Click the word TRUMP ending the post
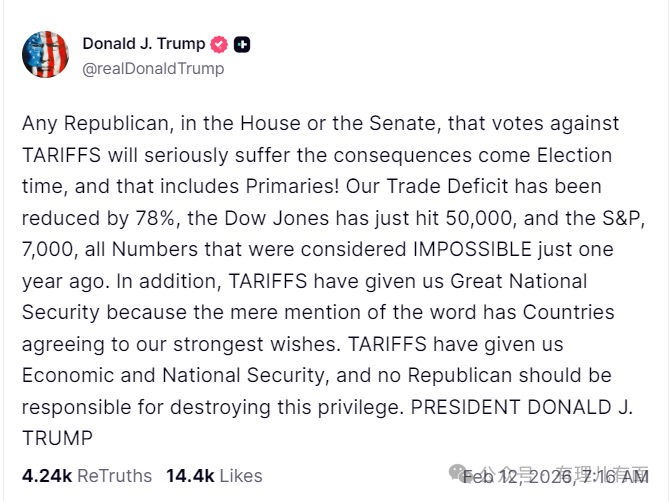Image resolution: width=670 pixels, height=501 pixels. click(57, 438)
